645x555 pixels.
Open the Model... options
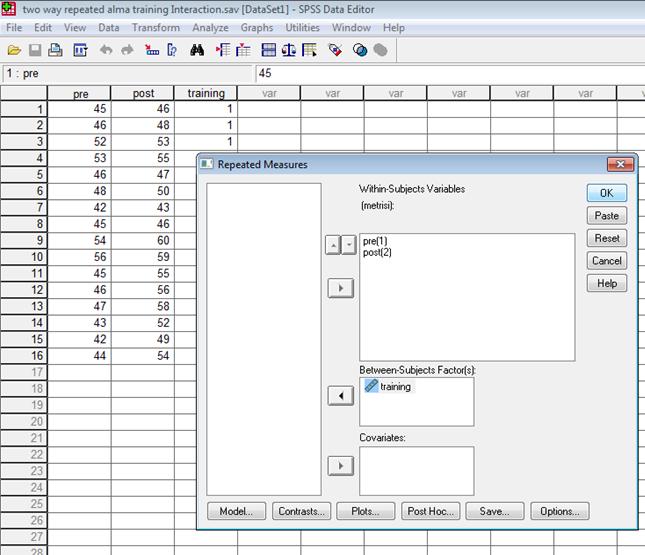[x=237, y=511]
